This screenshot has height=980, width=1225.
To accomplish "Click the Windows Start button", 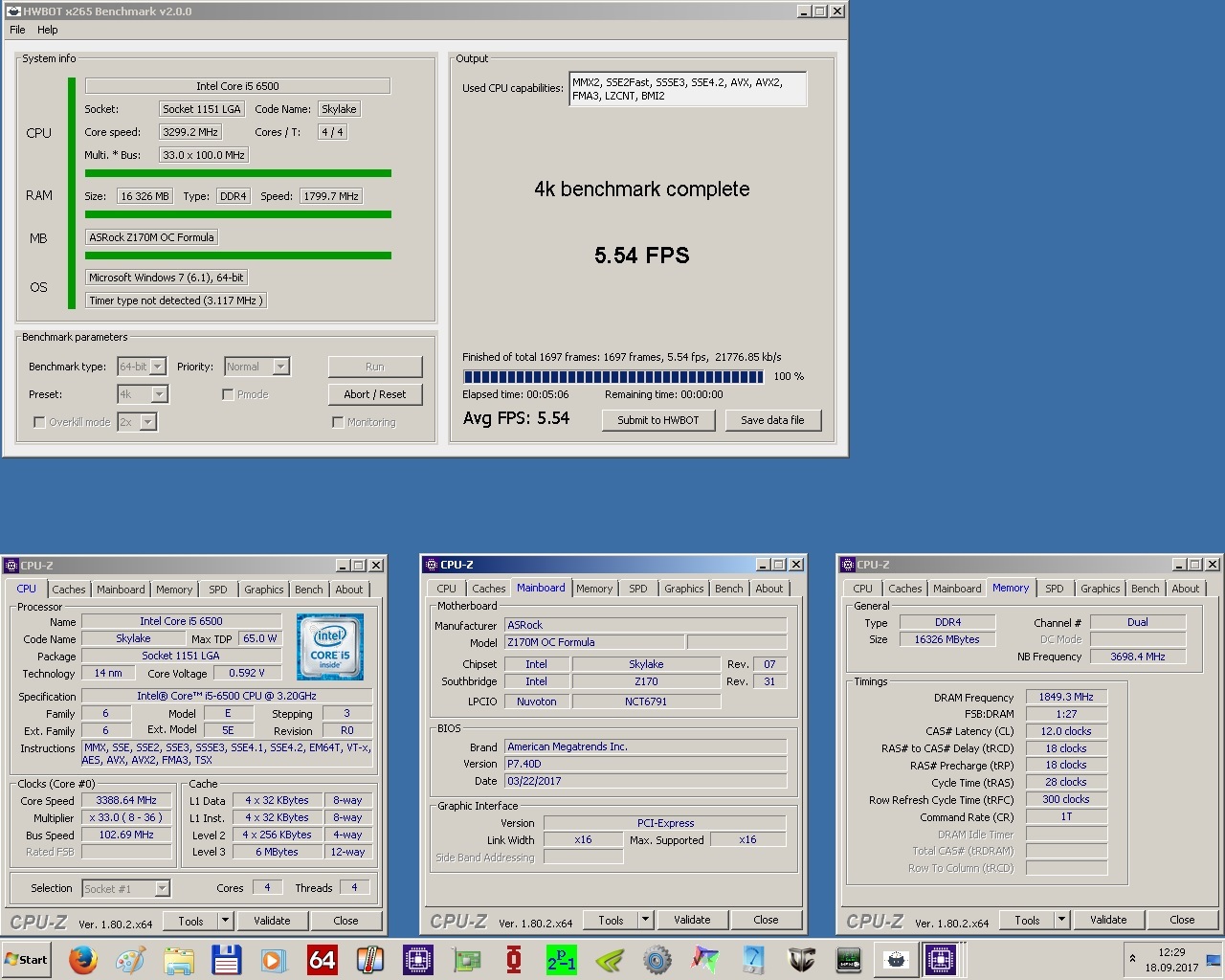I will click(x=28, y=959).
